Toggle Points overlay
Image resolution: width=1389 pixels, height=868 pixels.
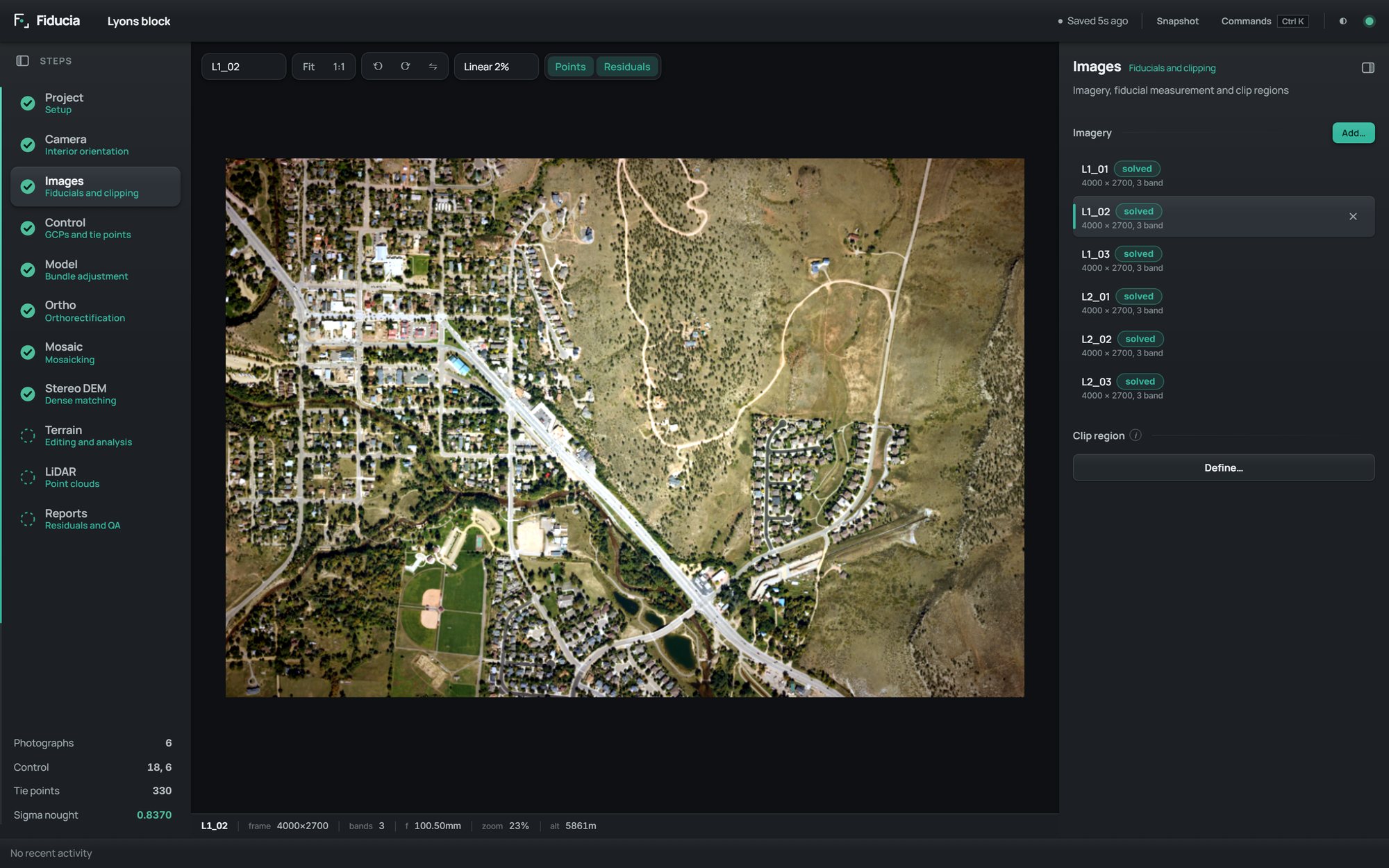570,67
